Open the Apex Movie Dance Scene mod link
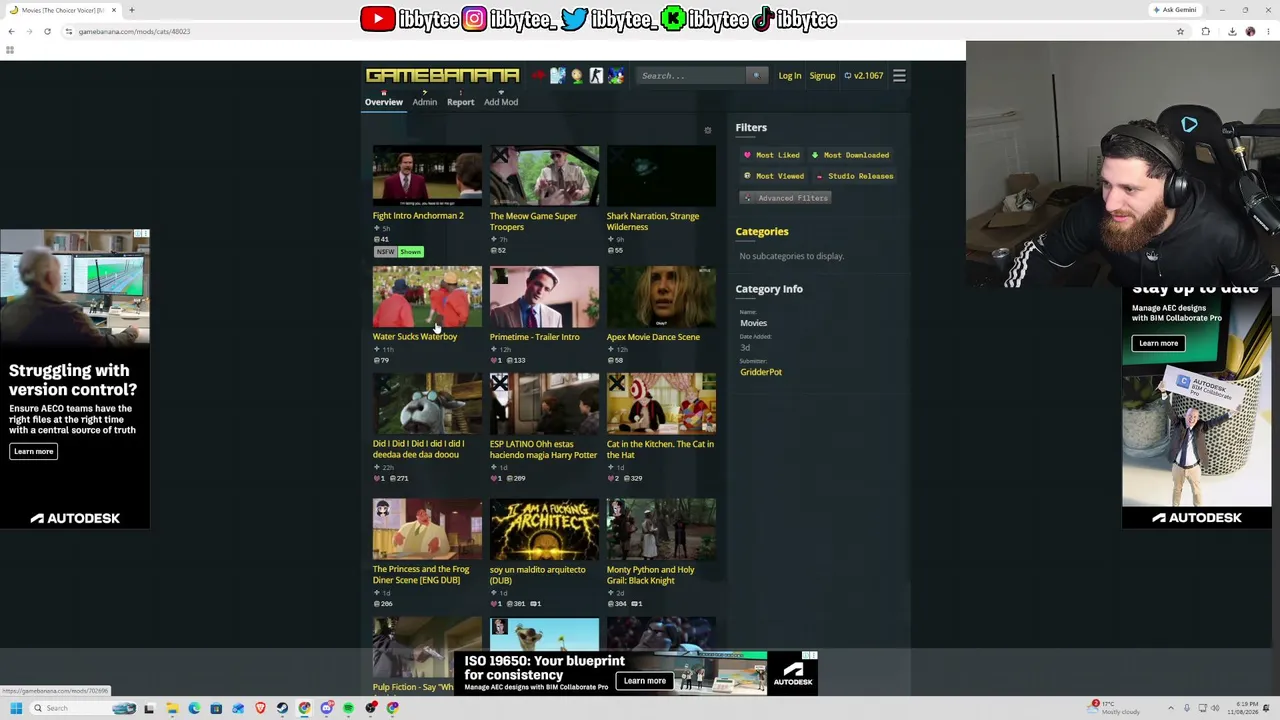 click(653, 337)
